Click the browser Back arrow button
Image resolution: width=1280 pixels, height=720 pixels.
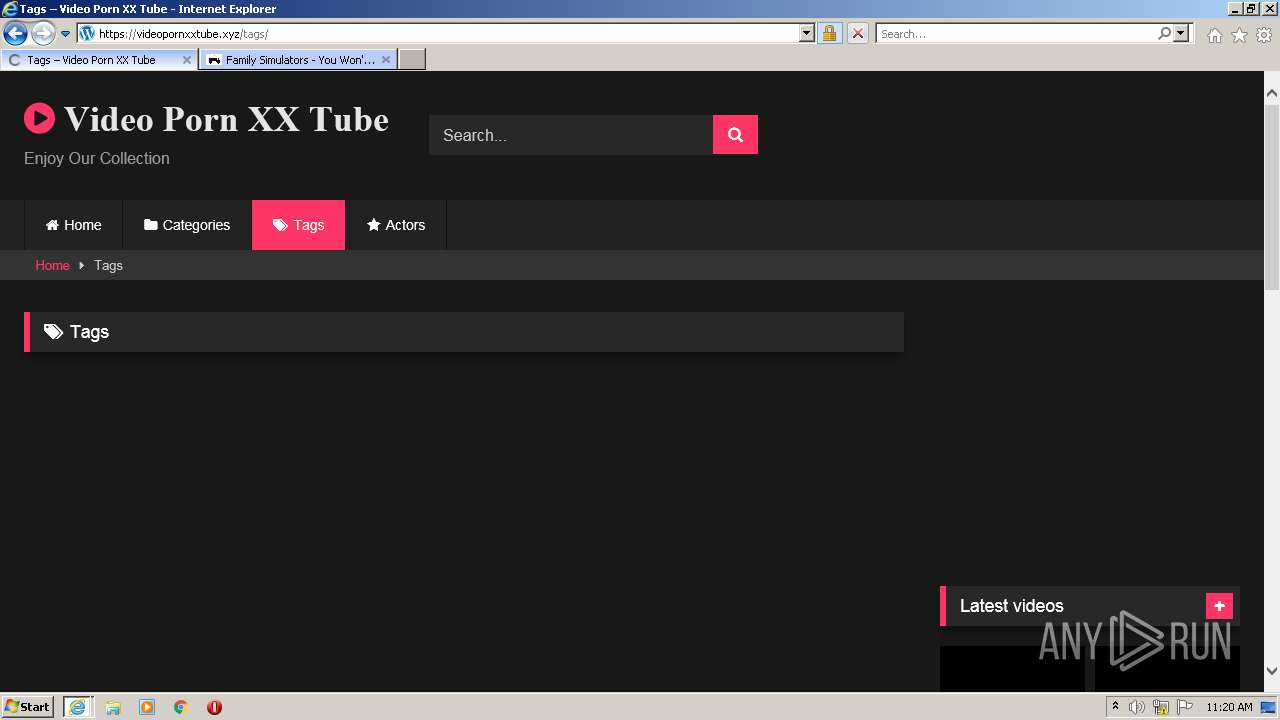(x=15, y=33)
